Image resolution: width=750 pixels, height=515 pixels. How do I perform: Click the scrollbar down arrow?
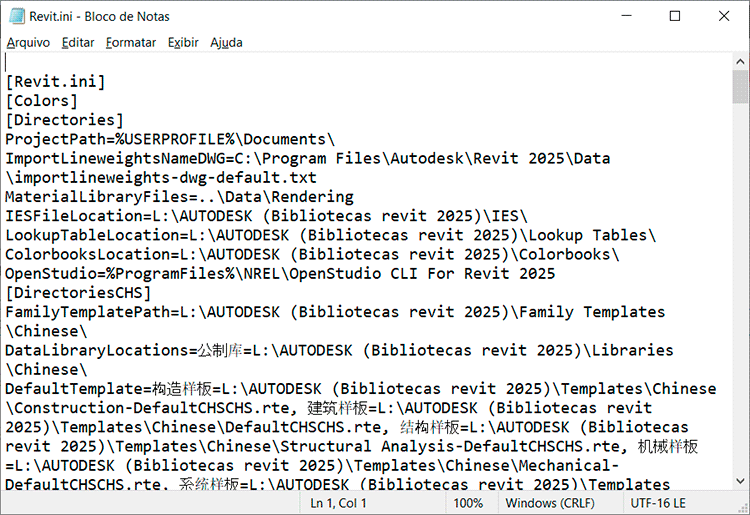click(x=740, y=481)
